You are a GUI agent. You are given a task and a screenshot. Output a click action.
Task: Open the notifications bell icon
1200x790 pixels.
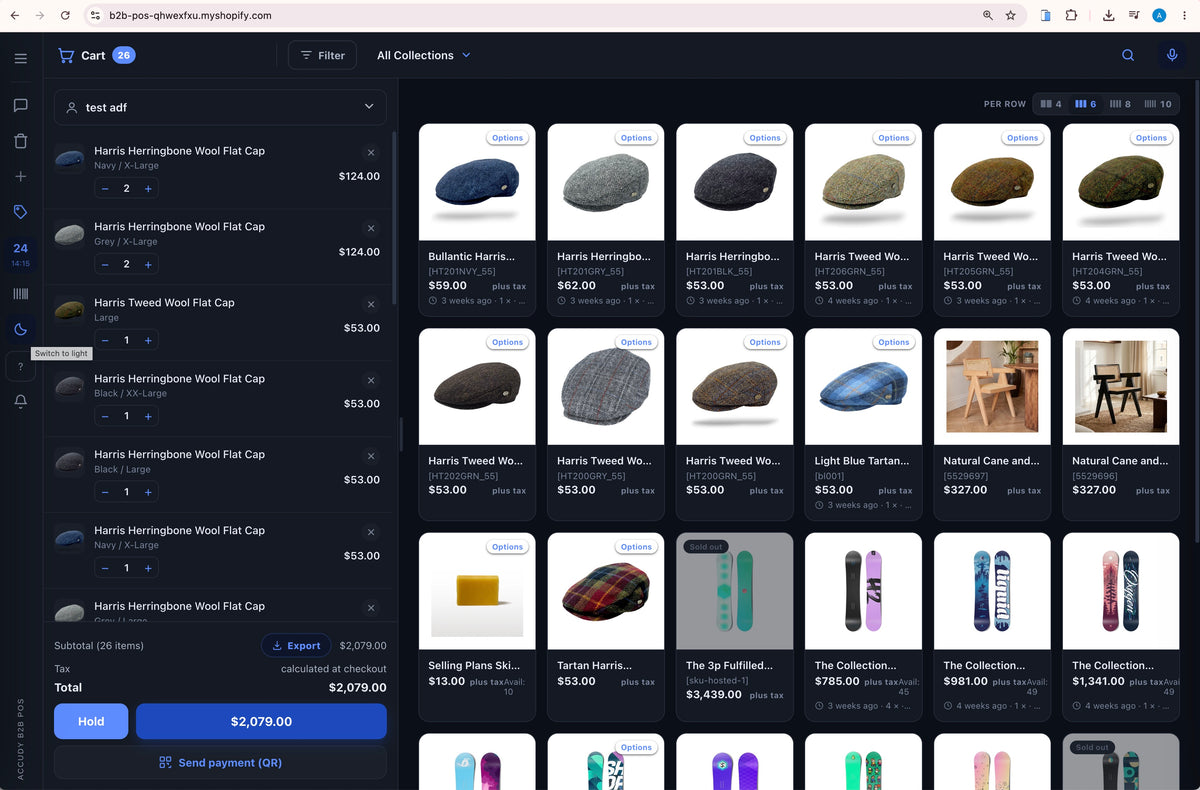(20, 401)
